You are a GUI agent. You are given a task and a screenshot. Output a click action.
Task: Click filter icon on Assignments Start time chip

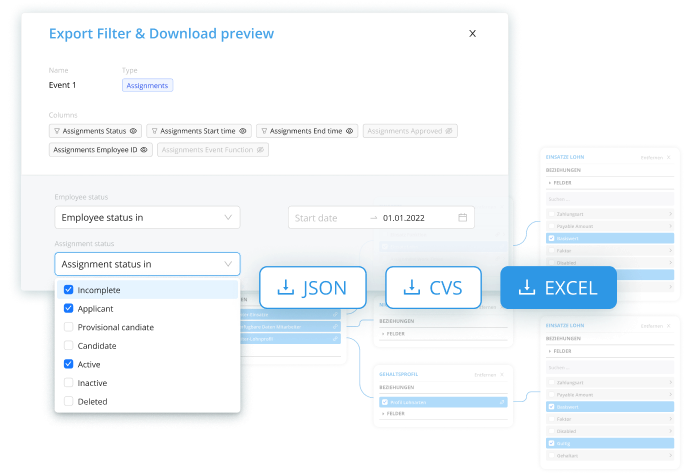[x=154, y=131]
